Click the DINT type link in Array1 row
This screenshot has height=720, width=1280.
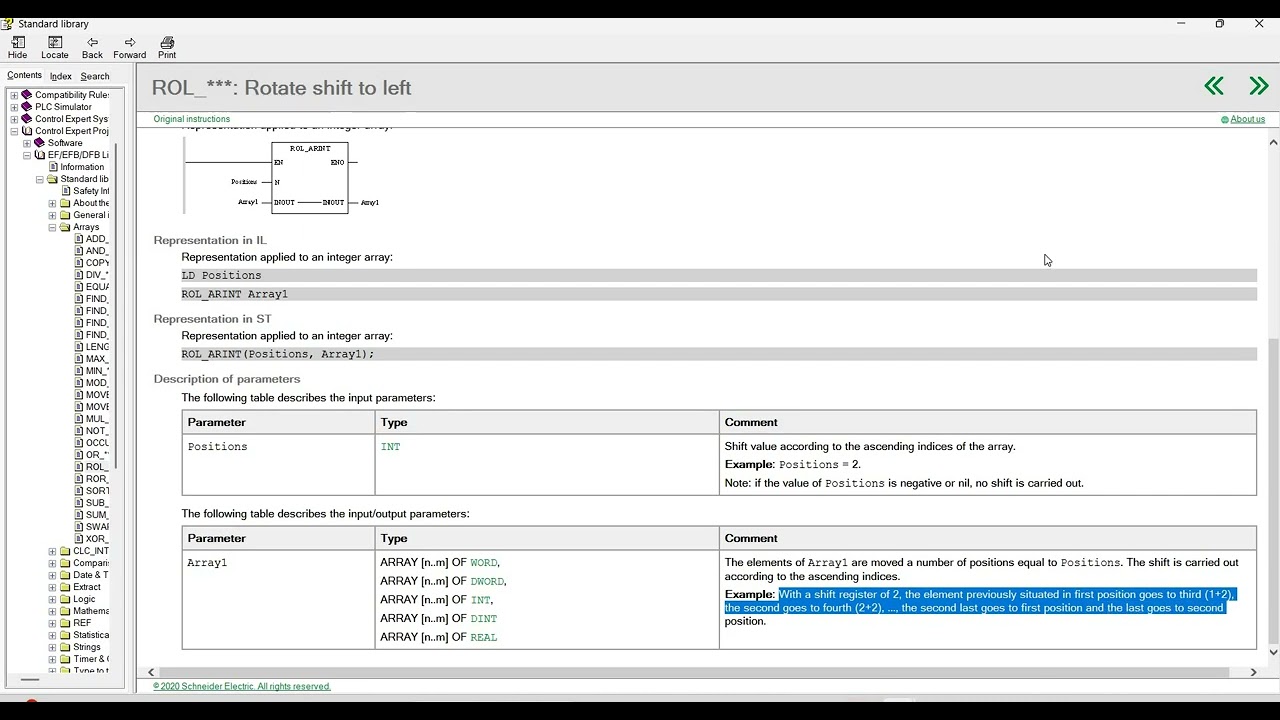(x=484, y=619)
